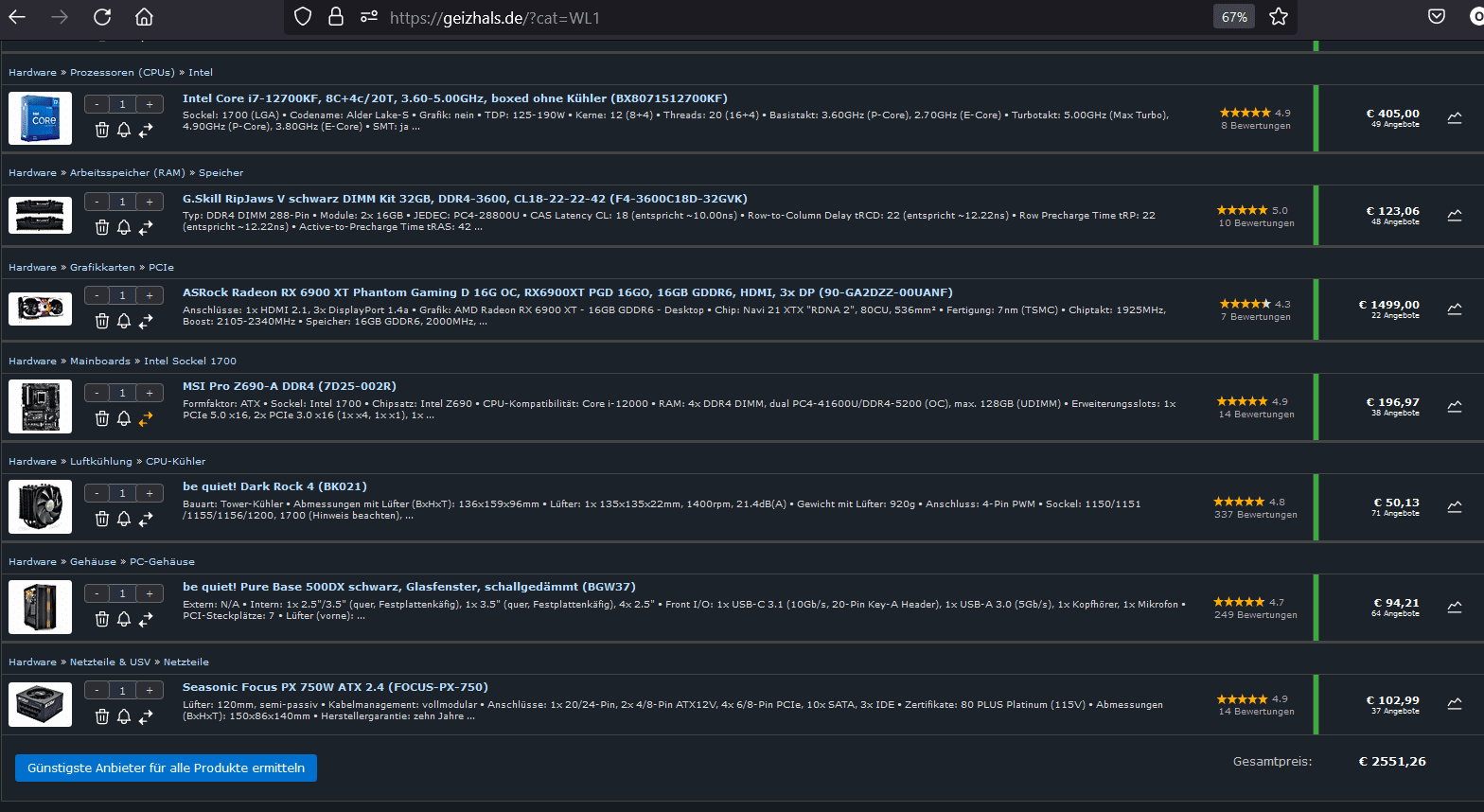
Task: Open price chart icon for MSI Pro Z690-A
Action: [1455, 407]
